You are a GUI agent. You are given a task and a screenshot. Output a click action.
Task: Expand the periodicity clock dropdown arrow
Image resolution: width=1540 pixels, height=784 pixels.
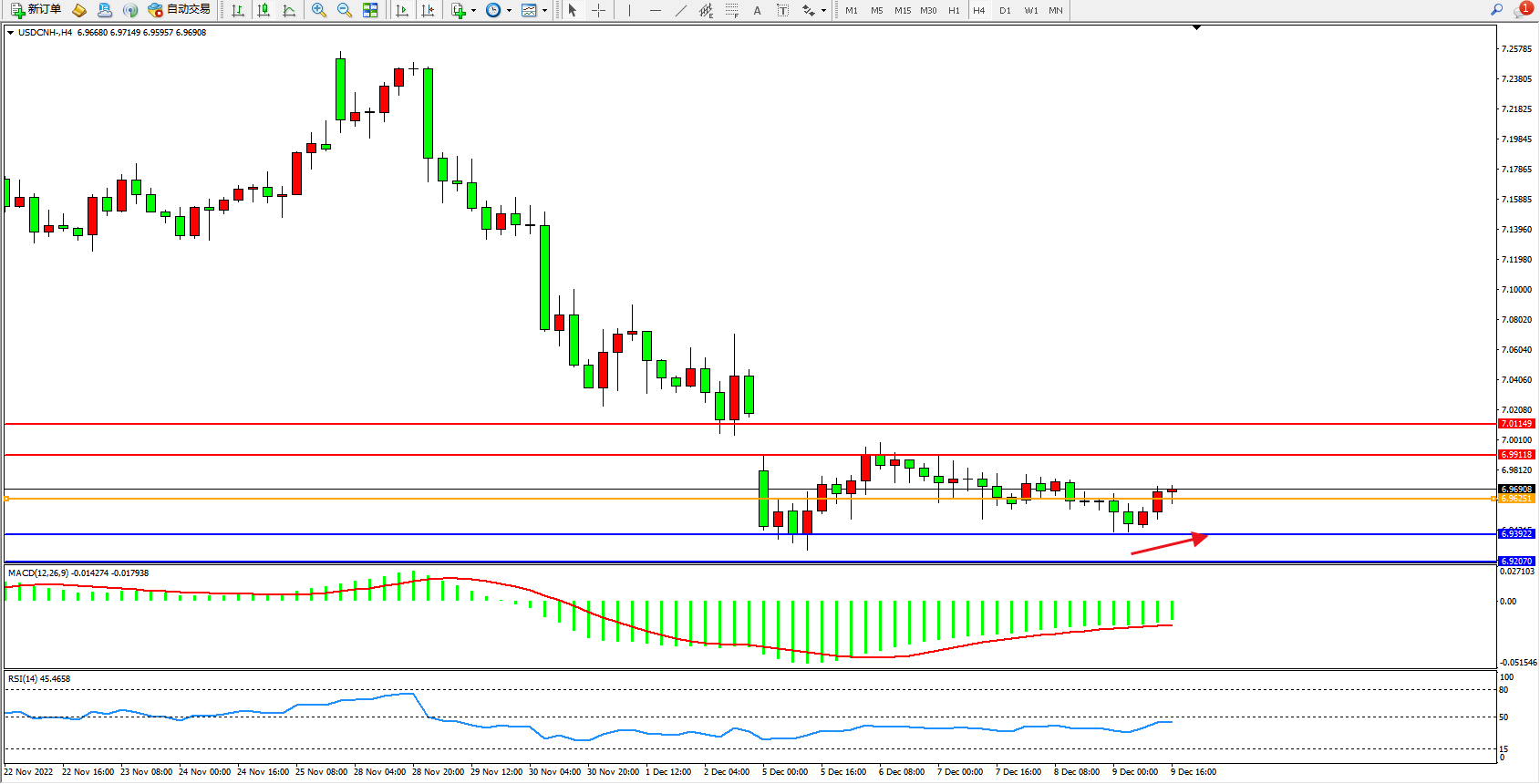pyautogui.click(x=509, y=11)
